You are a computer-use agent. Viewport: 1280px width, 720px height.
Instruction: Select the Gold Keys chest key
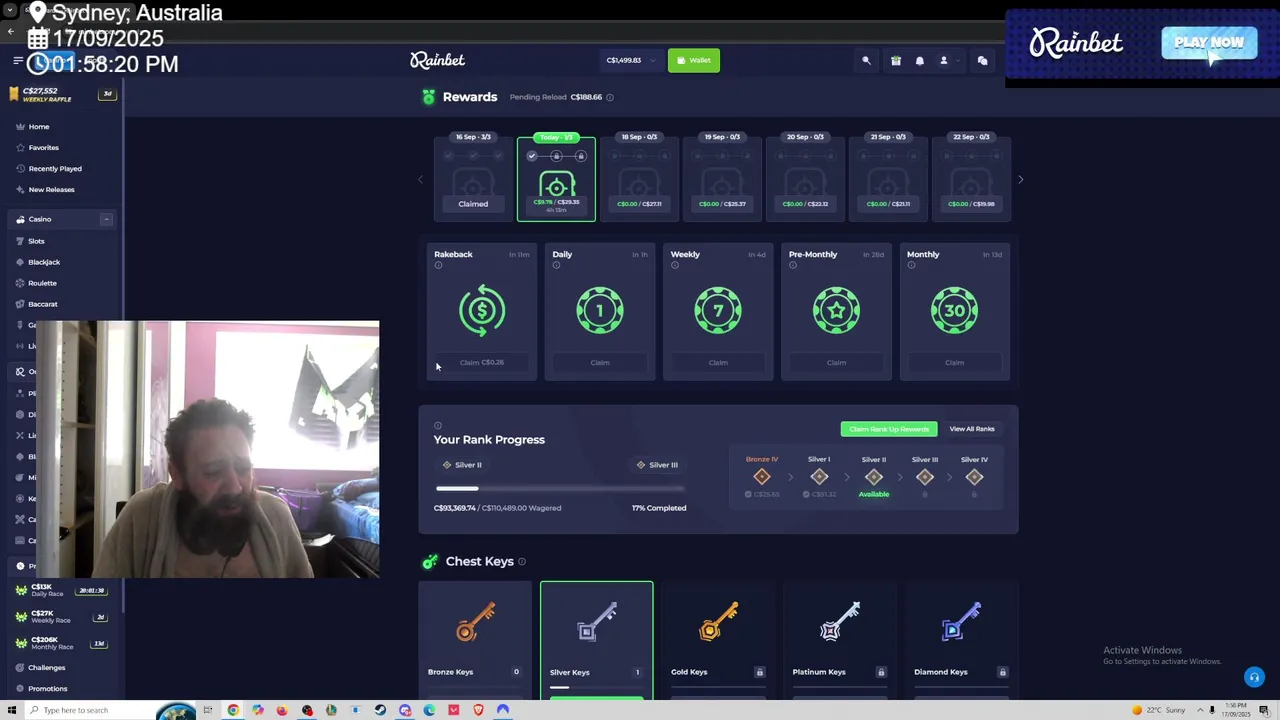pyautogui.click(x=718, y=640)
